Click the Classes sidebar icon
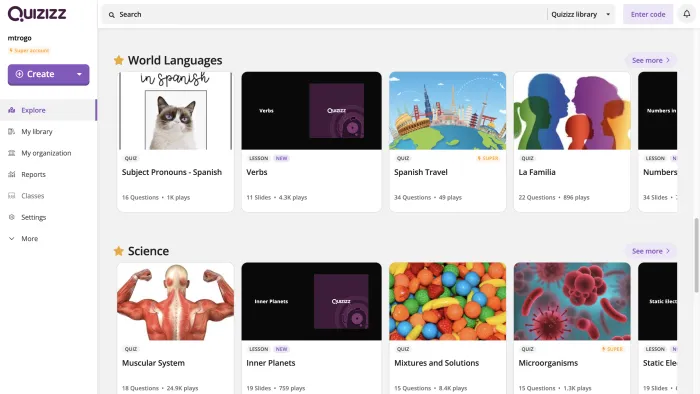700x394 pixels. [12, 196]
